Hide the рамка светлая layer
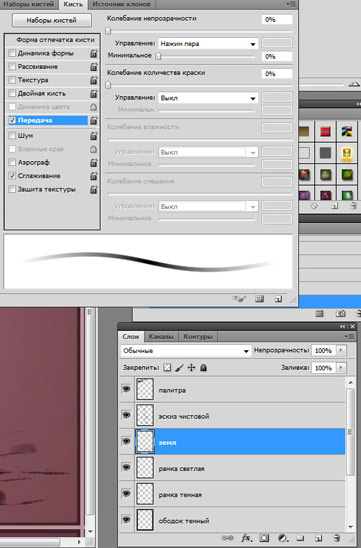 click(x=126, y=468)
